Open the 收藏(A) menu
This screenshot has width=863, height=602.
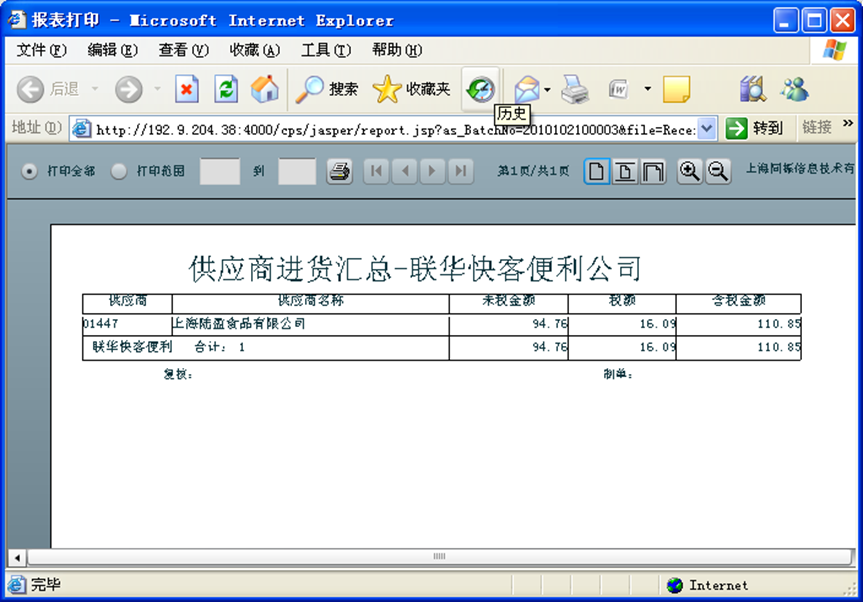pyautogui.click(x=254, y=50)
